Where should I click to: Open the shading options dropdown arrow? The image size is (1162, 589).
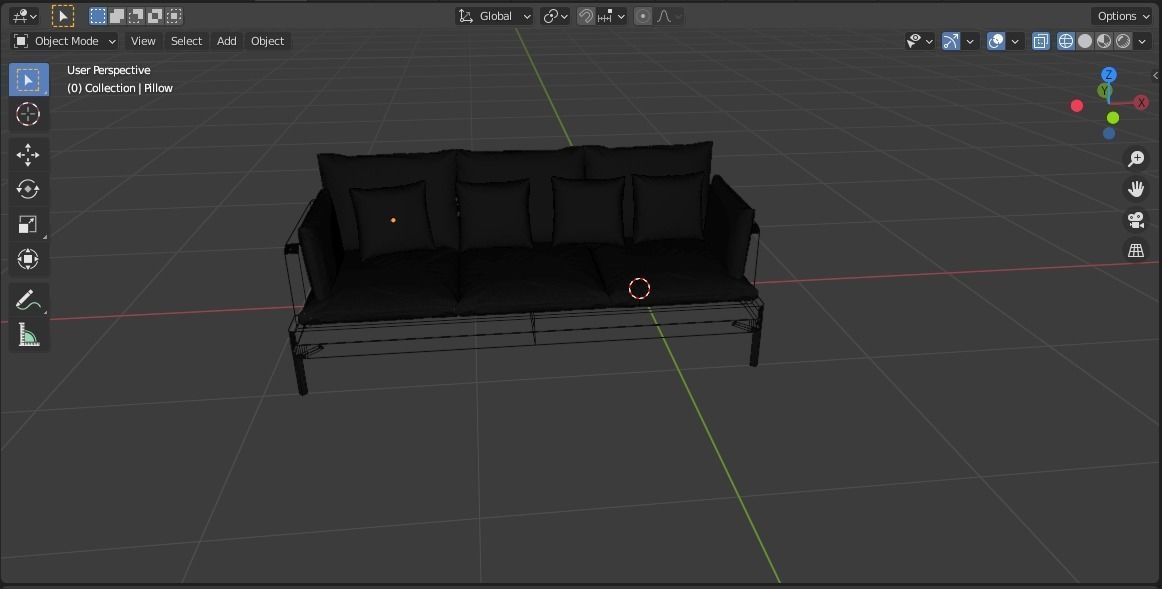point(1142,41)
